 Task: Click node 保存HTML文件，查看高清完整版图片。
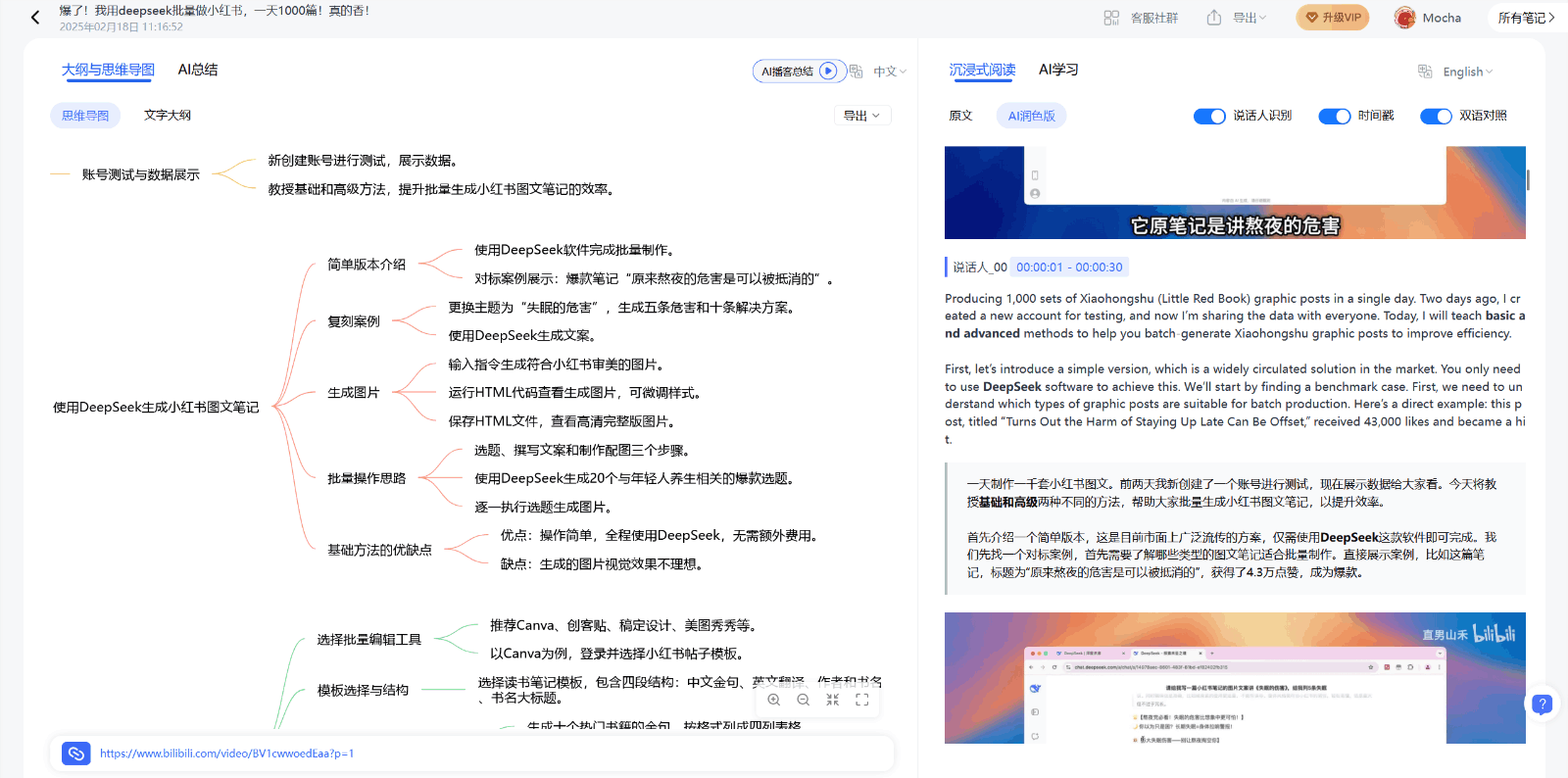pyautogui.click(x=563, y=421)
